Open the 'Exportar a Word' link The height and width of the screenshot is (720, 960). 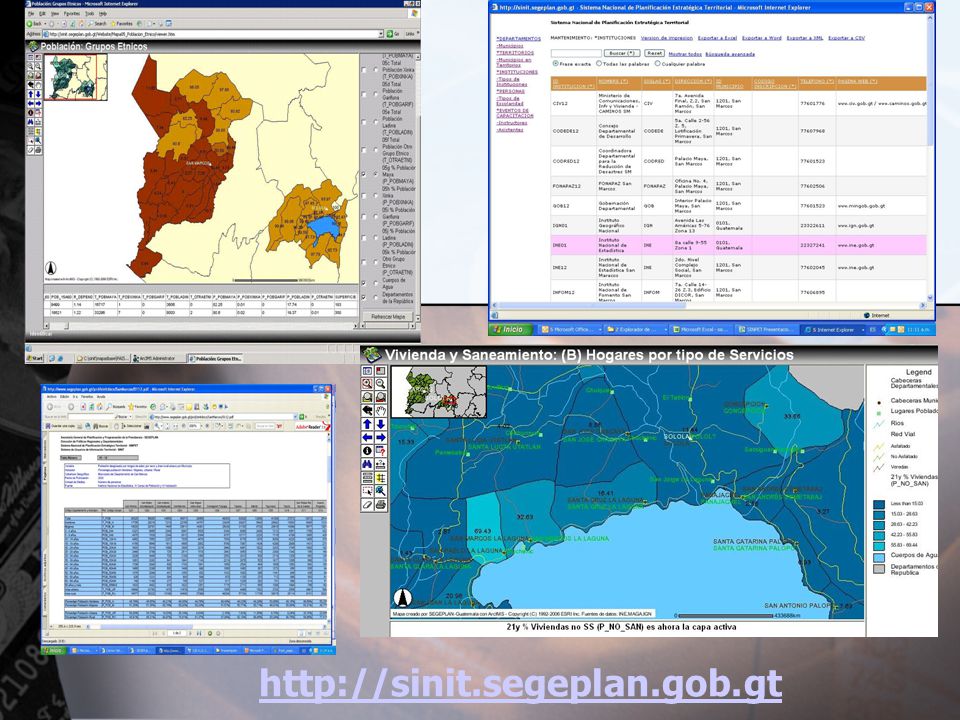point(762,38)
